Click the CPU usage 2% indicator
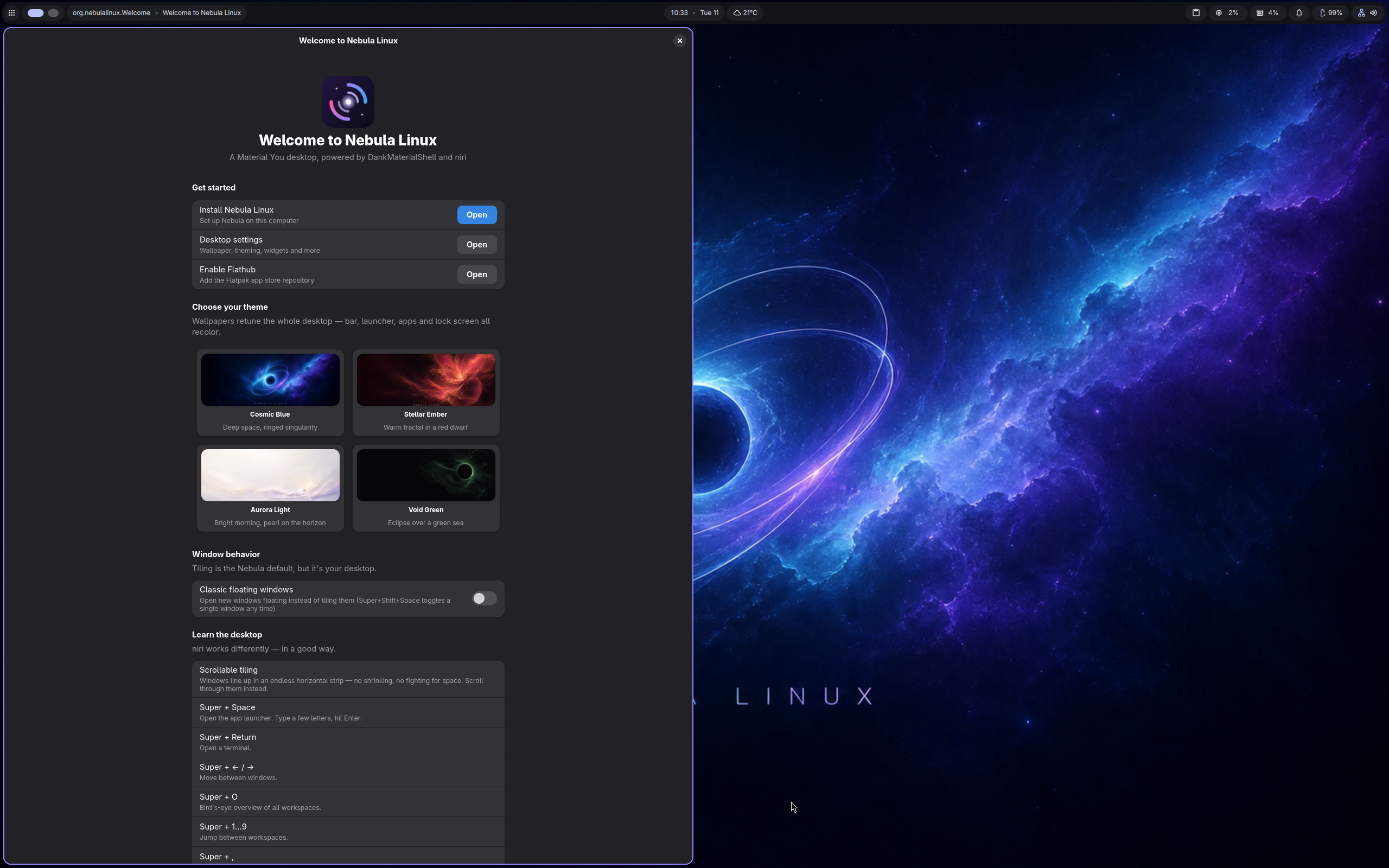The image size is (1389, 868). click(x=1227, y=12)
